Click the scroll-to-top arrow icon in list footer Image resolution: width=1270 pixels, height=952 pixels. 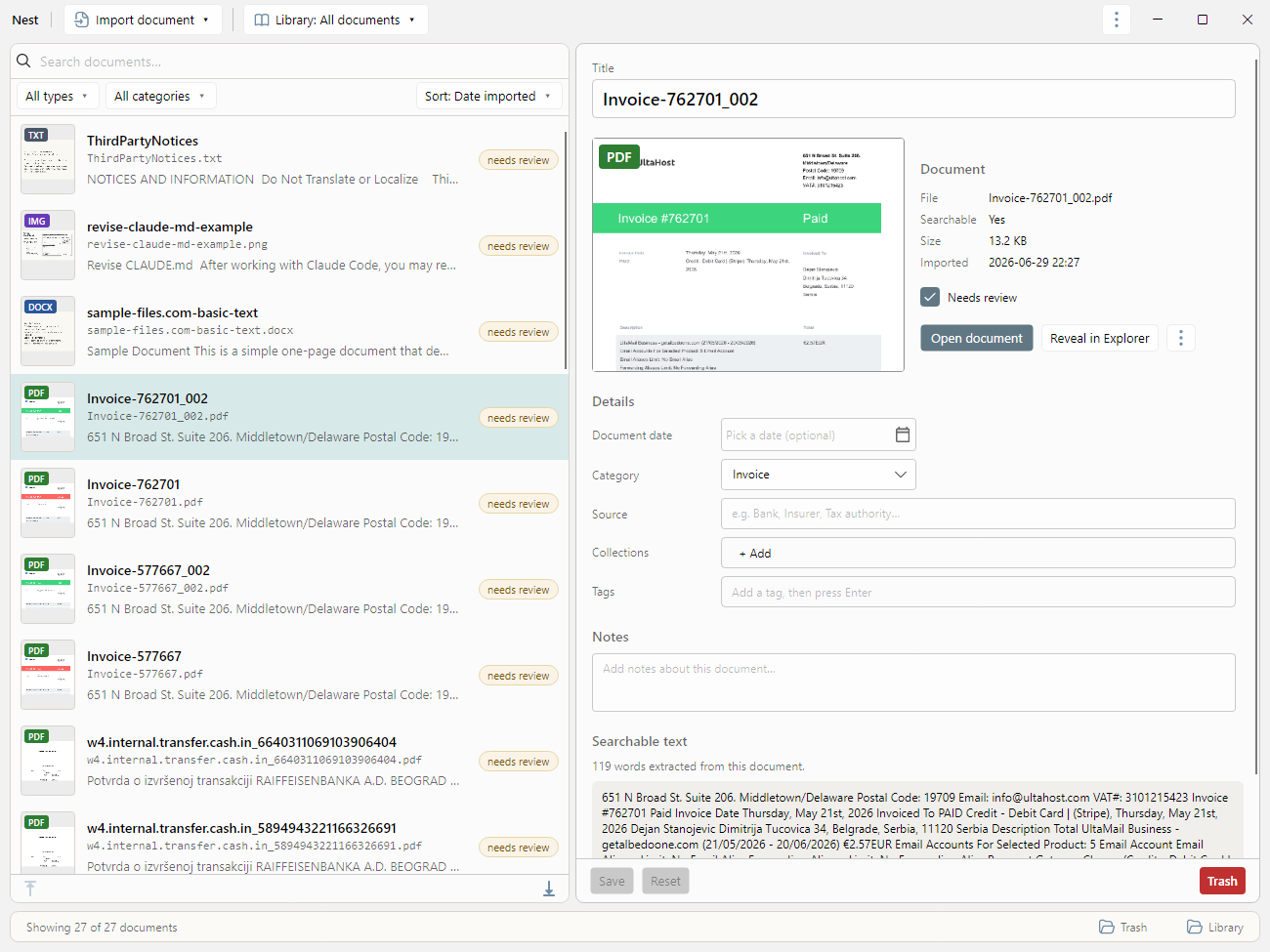pyautogui.click(x=30, y=889)
